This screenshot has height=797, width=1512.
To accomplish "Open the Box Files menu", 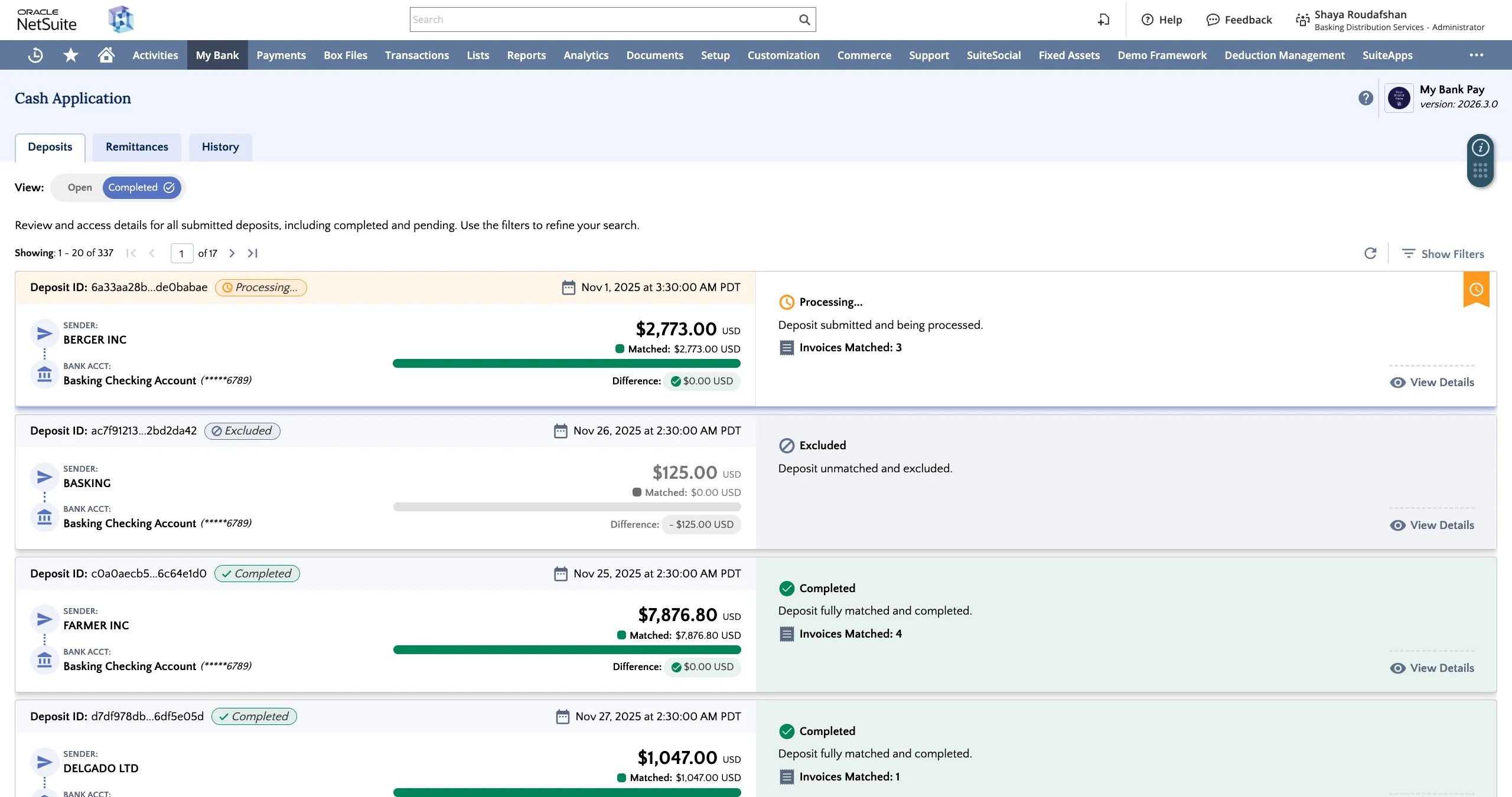I will 346,55.
